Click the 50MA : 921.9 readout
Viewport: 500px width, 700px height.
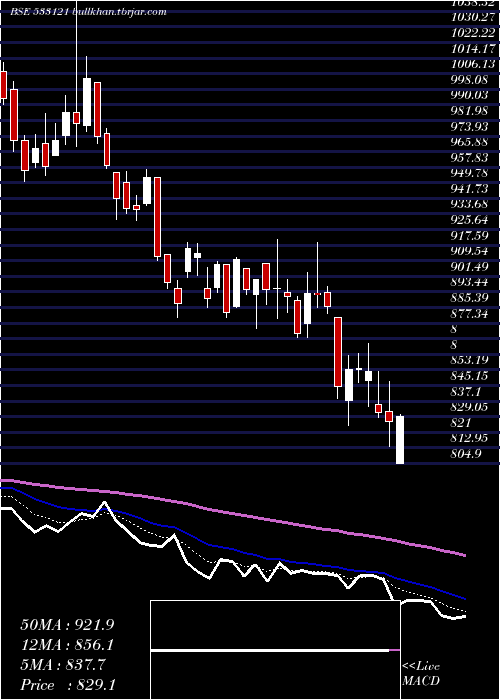[67, 625]
